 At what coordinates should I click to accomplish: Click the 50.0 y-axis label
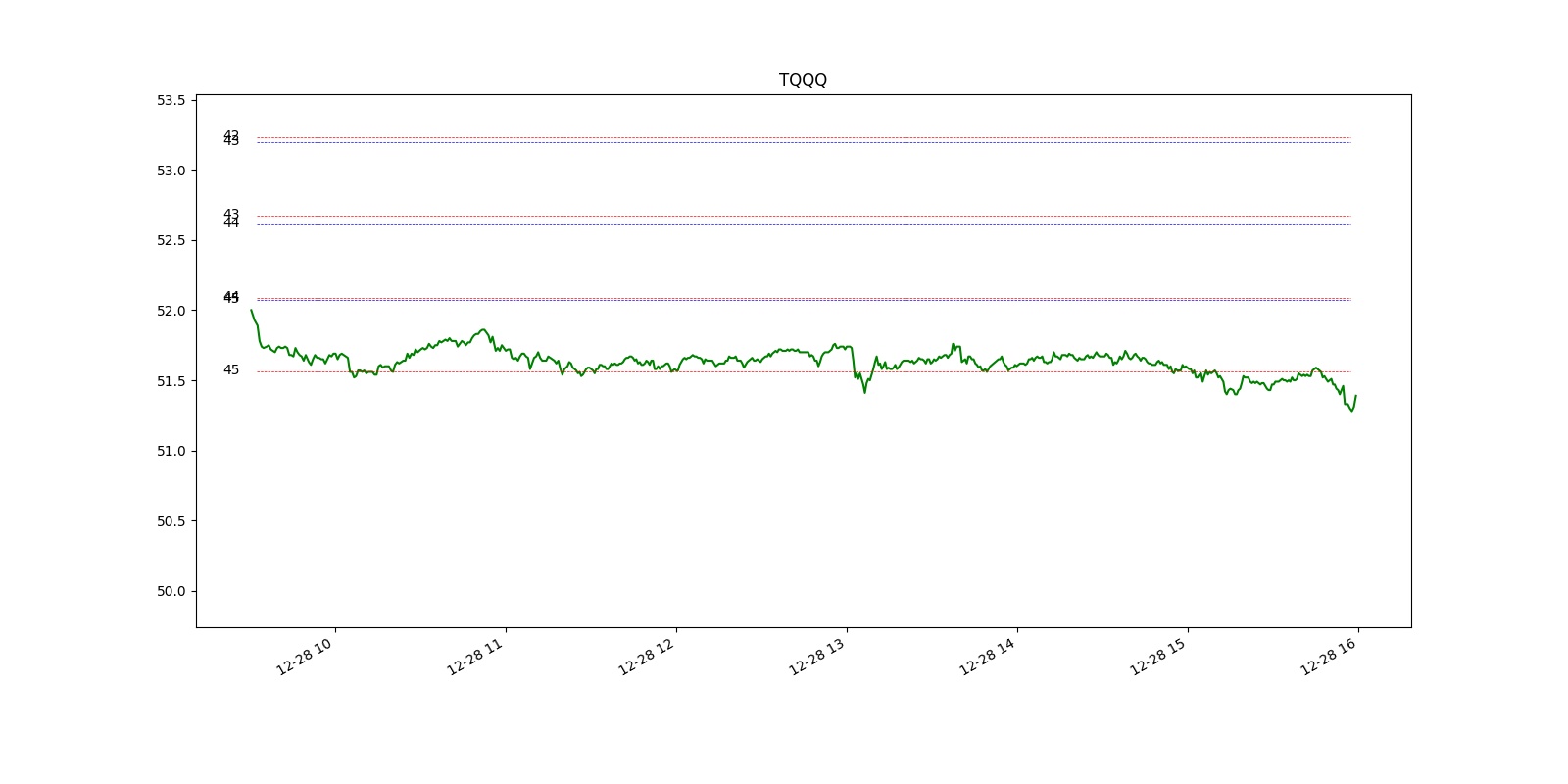point(171,591)
